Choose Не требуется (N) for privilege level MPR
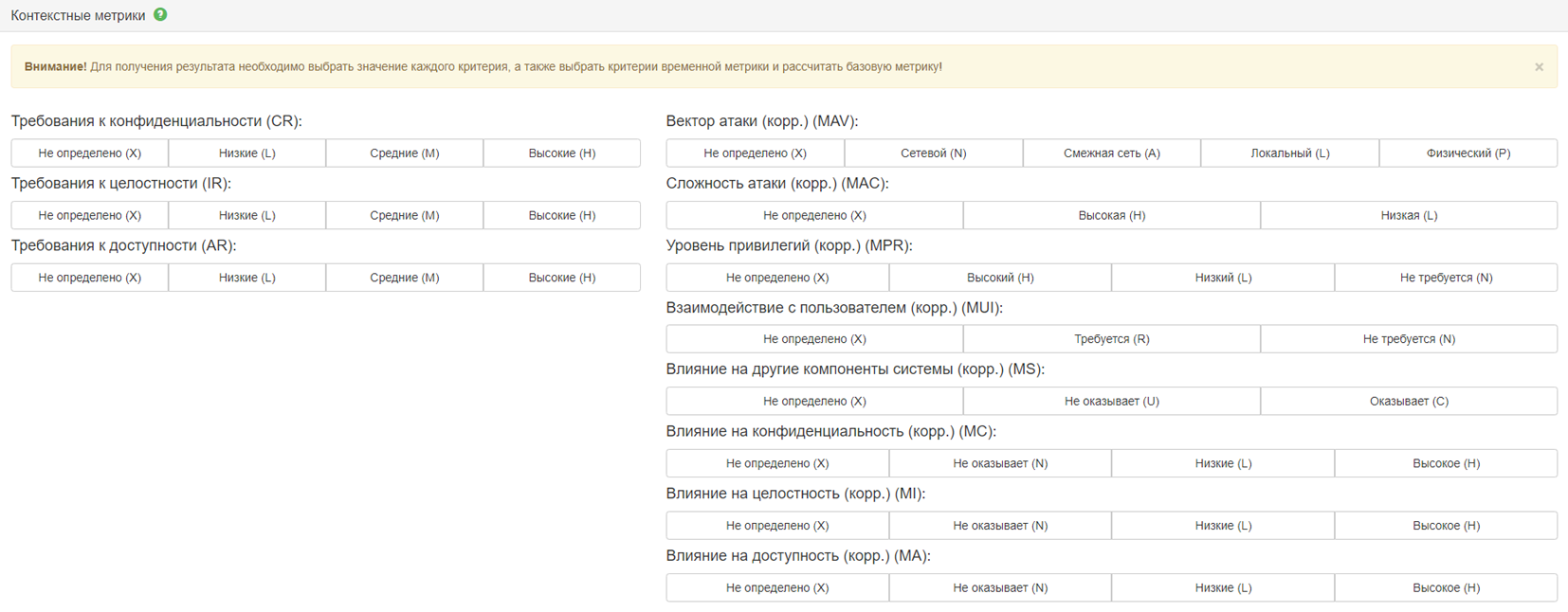The height and width of the screenshot is (612, 1568). pyautogui.click(x=1446, y=278)
